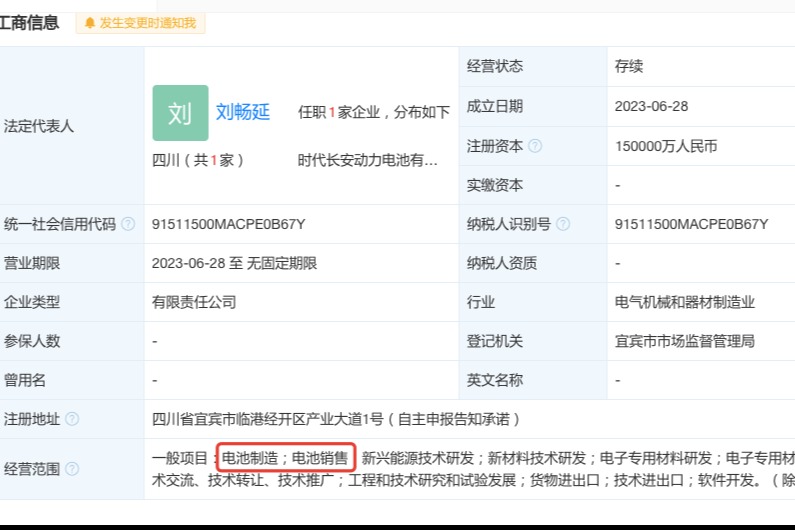Click 新兴能源技术研发 in business scope
This screenshot has width=795, height=530.
[x=418, y=459]
